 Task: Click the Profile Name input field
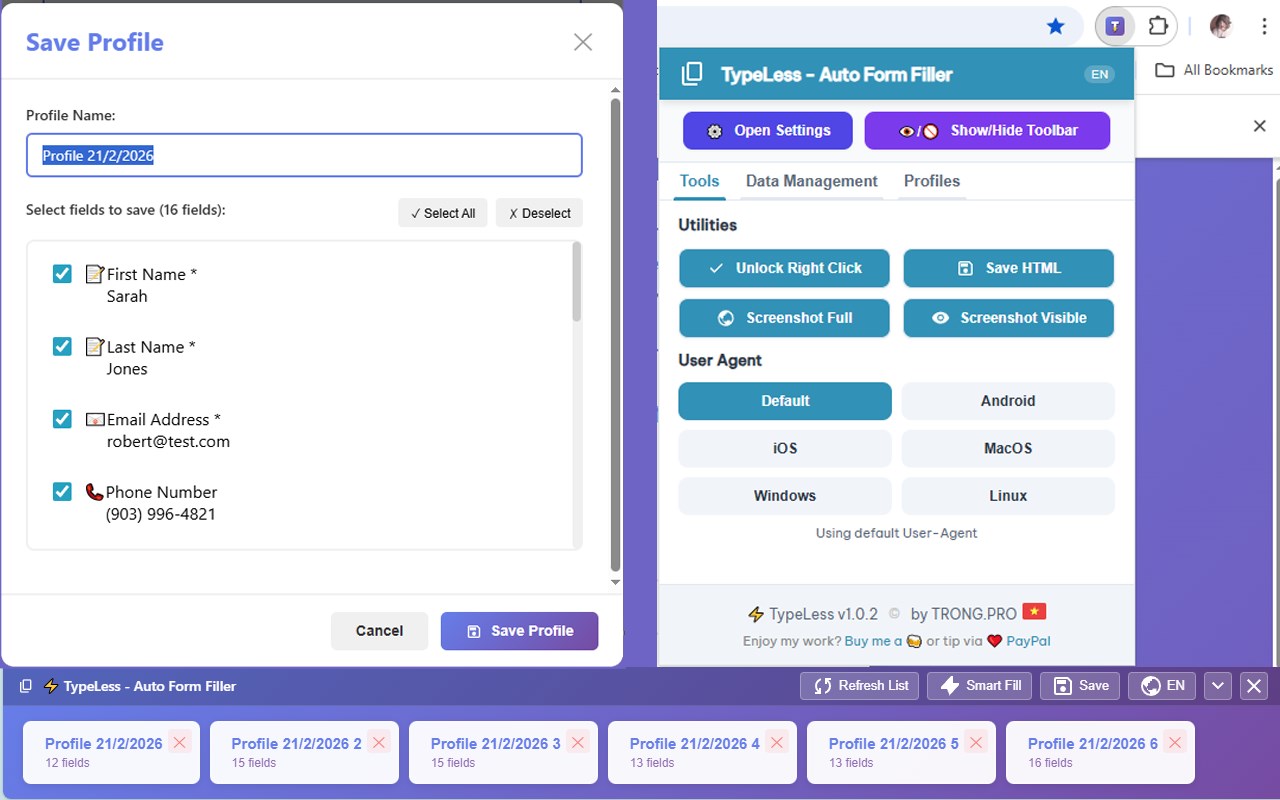(304, 156)
